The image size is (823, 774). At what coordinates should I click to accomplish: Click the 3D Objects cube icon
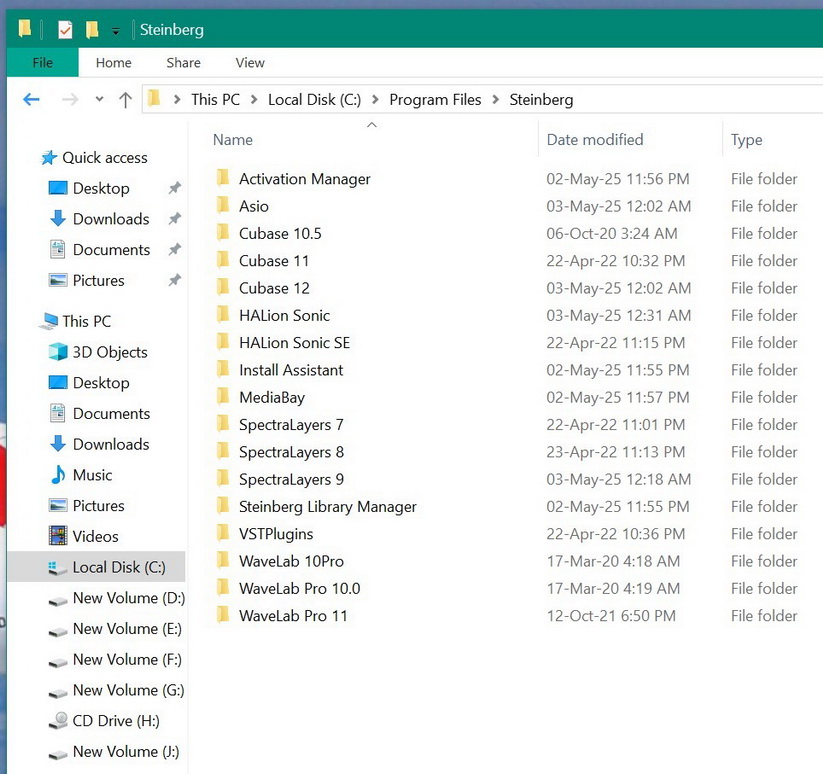58,352
